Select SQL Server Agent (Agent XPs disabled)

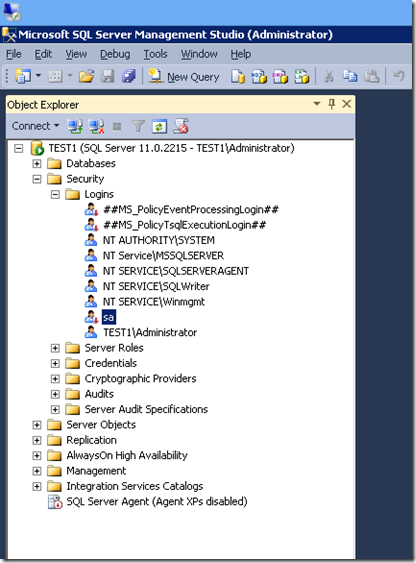click(x=157, y=502)
